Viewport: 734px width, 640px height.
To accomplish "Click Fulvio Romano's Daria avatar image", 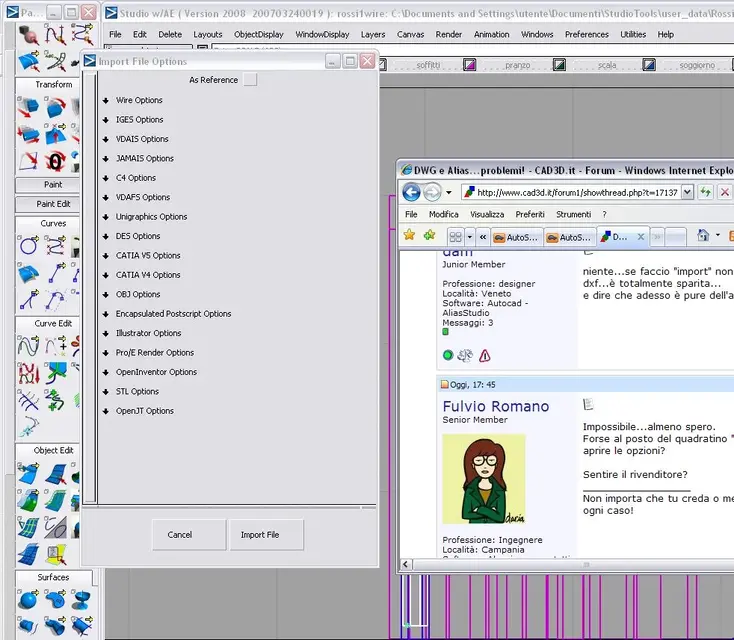I will coord(484,479).
